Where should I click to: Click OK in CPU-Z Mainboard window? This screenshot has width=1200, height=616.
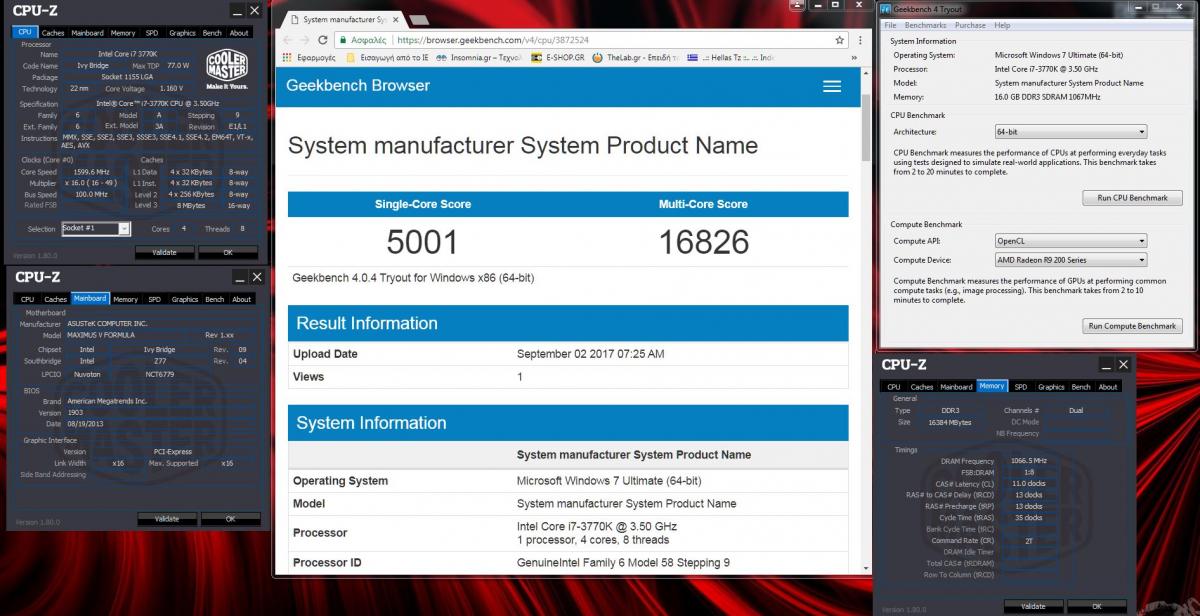pos(230,519)
